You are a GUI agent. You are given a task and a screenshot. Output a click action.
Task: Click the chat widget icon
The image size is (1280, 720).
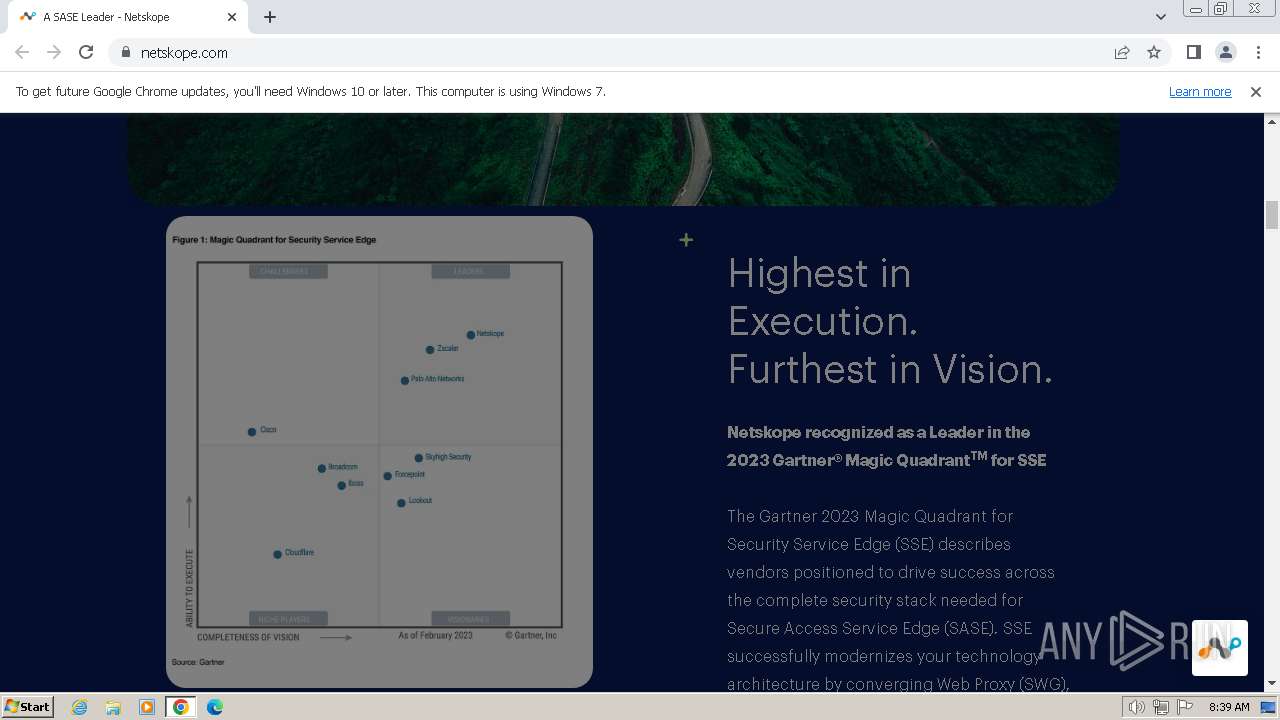pyautogui.click(x=1219, y=648)
